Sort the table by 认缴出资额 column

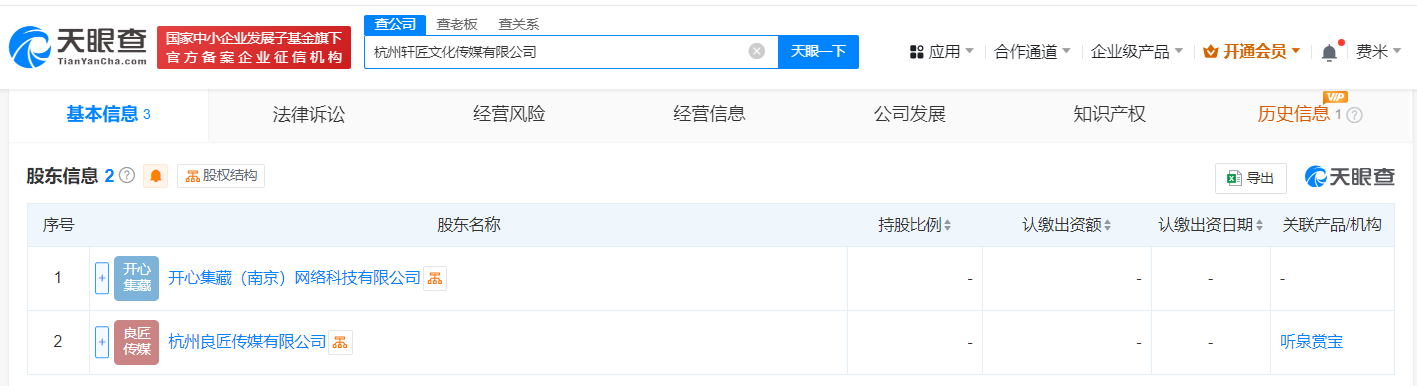click(1067, 225)
